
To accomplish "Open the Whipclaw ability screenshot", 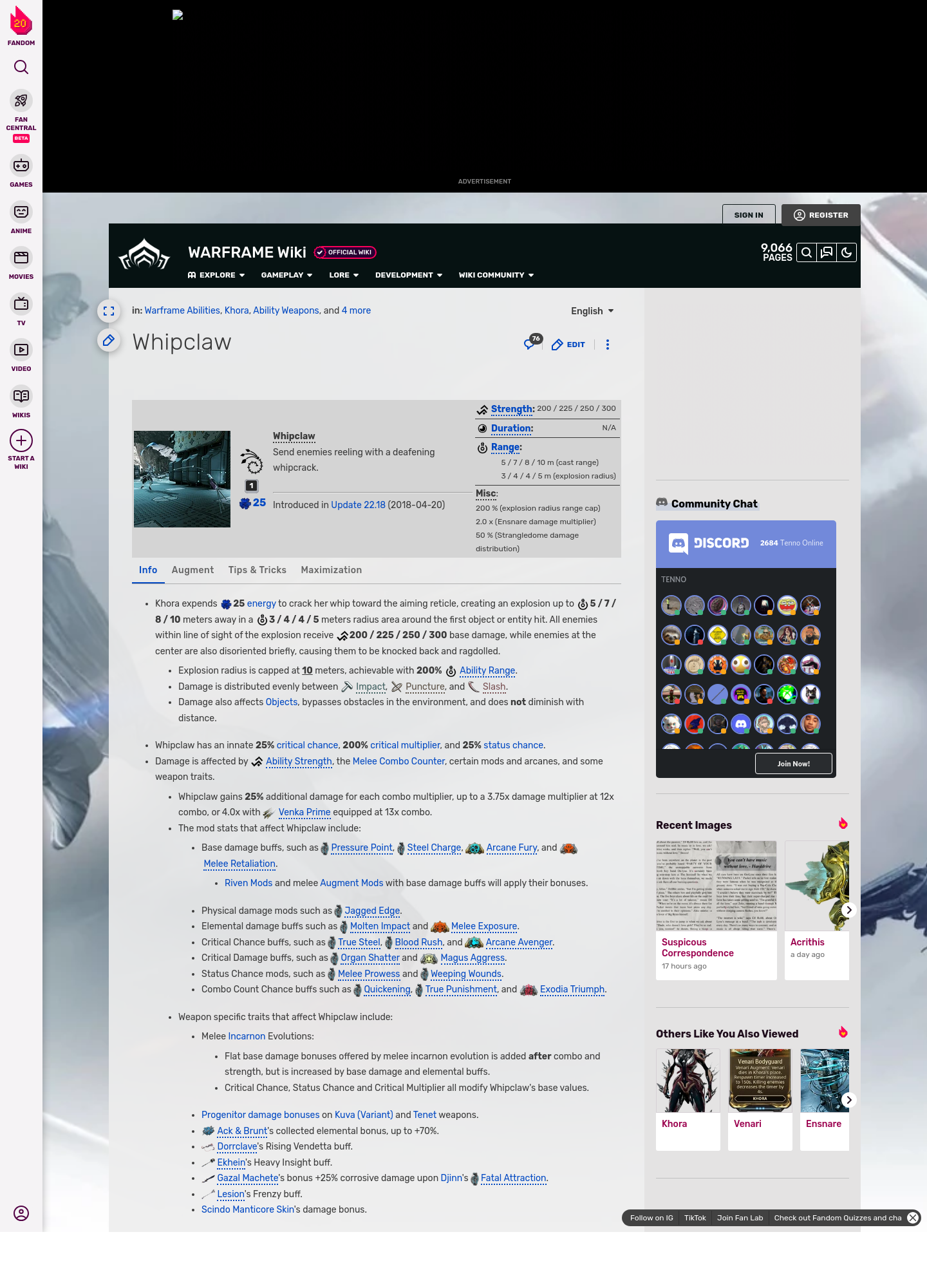I will coord(182,479).
